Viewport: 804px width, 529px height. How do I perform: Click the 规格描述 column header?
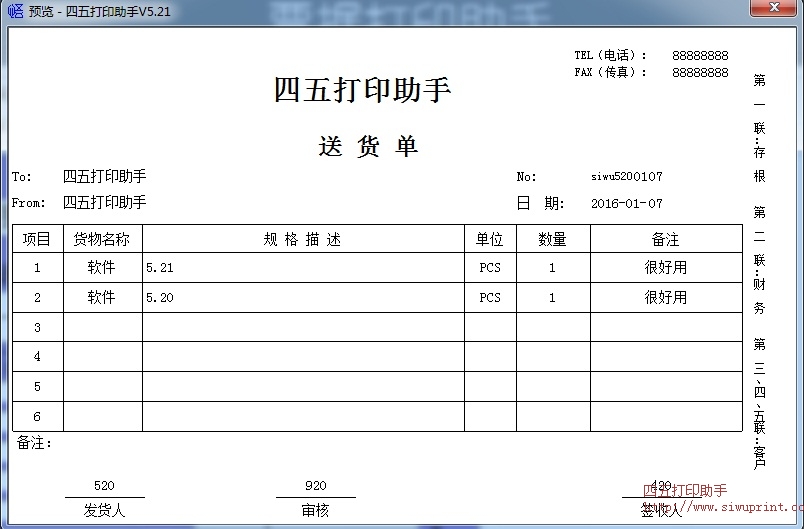pos(303,240)
